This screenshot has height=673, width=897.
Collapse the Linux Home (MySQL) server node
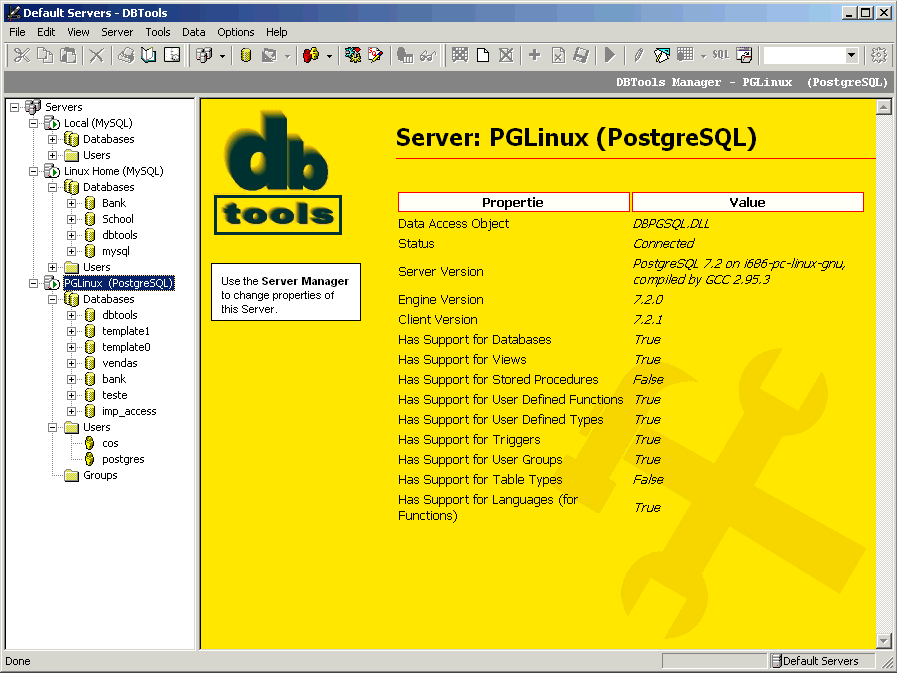pos(34,171)
